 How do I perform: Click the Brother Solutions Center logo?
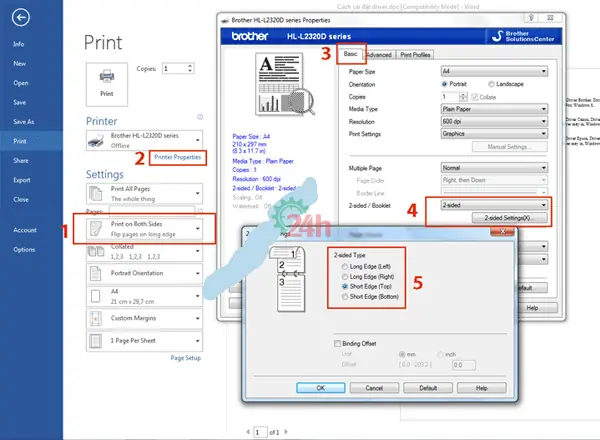(x=523, y=36)
